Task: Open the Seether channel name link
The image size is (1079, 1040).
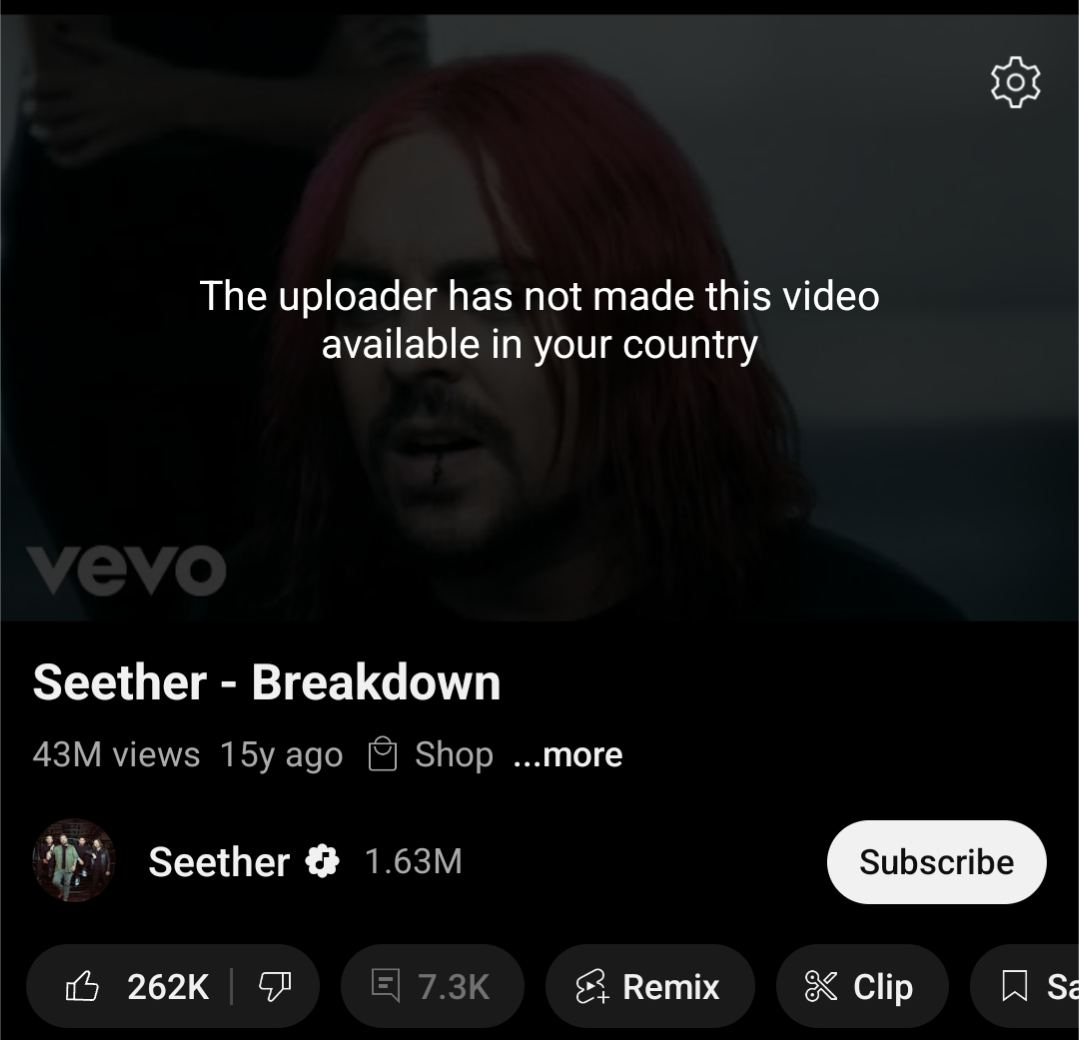Action: (x=219, y=862)
